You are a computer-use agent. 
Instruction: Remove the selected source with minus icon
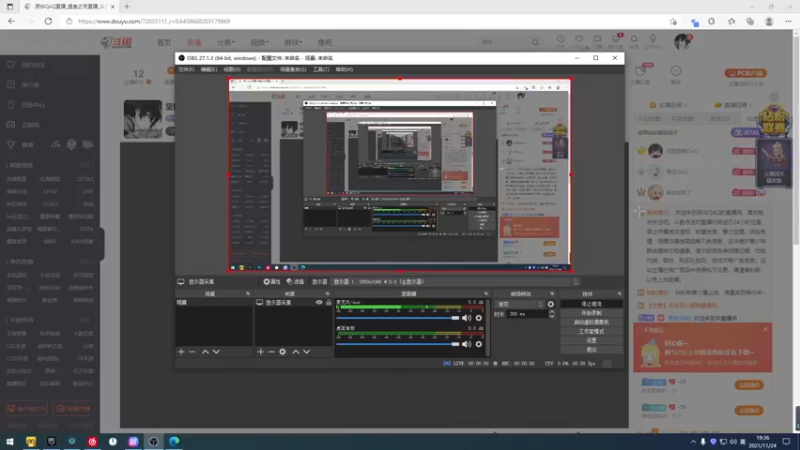(271, 352)
